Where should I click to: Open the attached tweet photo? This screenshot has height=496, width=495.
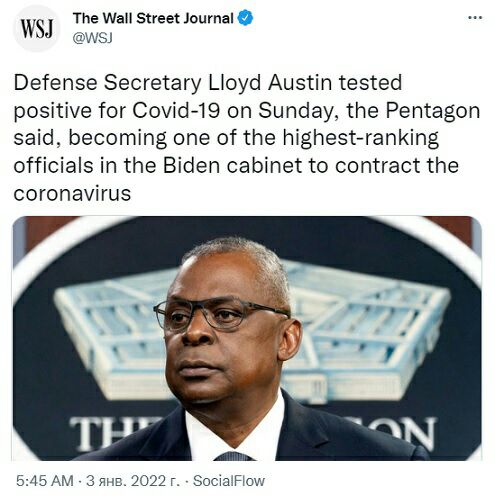pyautogui.click(x=247, y=338)
